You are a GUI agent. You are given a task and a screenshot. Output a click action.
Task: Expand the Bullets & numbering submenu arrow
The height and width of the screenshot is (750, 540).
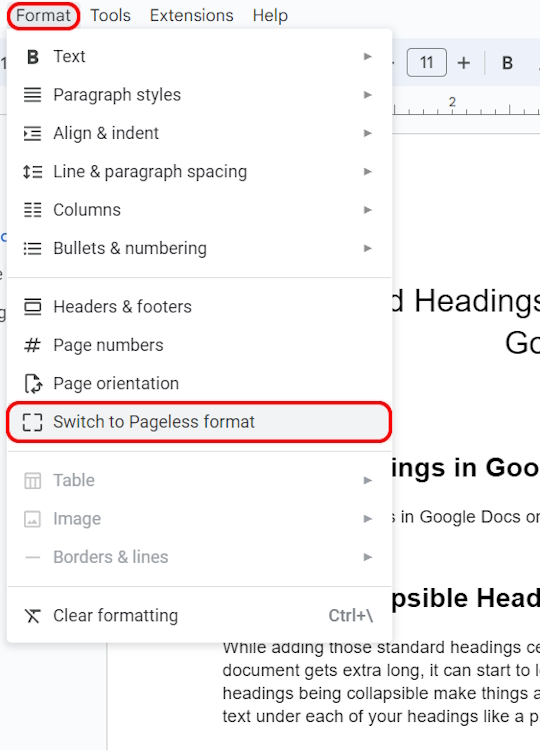[x=367, y=248]
